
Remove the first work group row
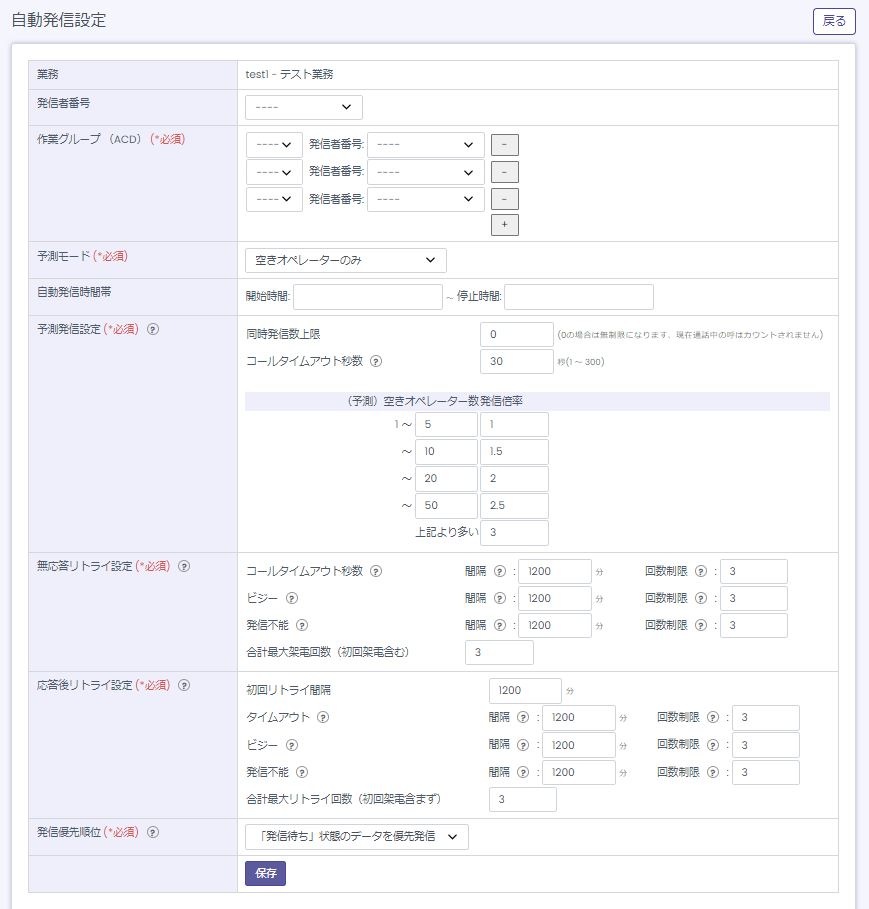(x=504, y=145)
